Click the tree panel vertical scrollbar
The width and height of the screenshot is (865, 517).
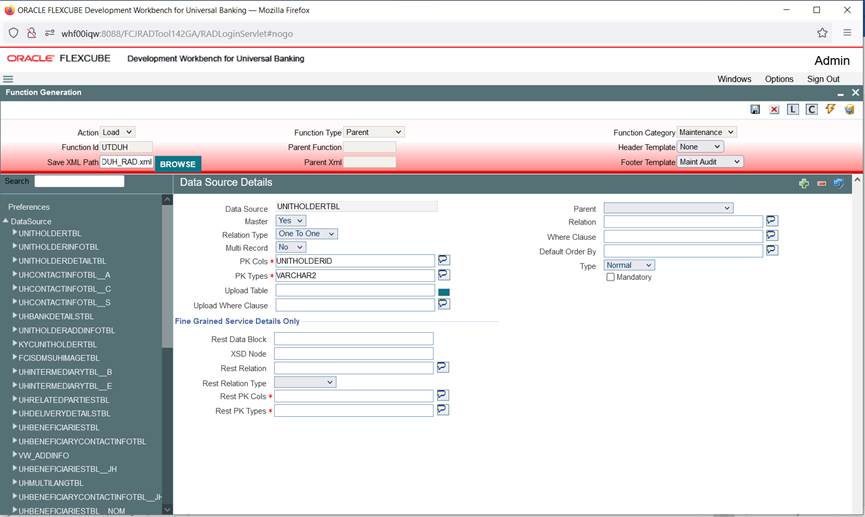167,276
